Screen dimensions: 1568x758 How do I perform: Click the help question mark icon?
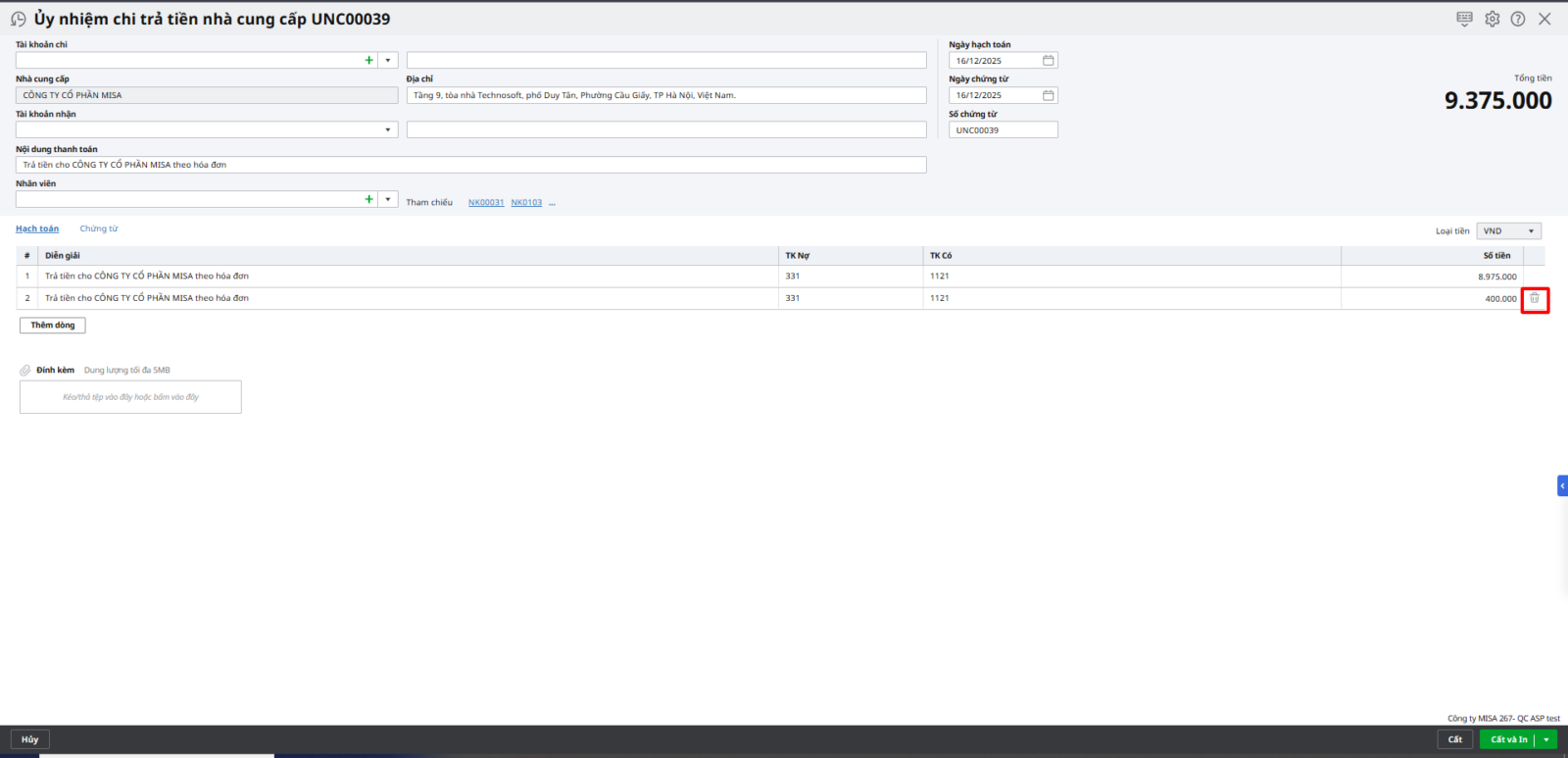coord(1517,19)
